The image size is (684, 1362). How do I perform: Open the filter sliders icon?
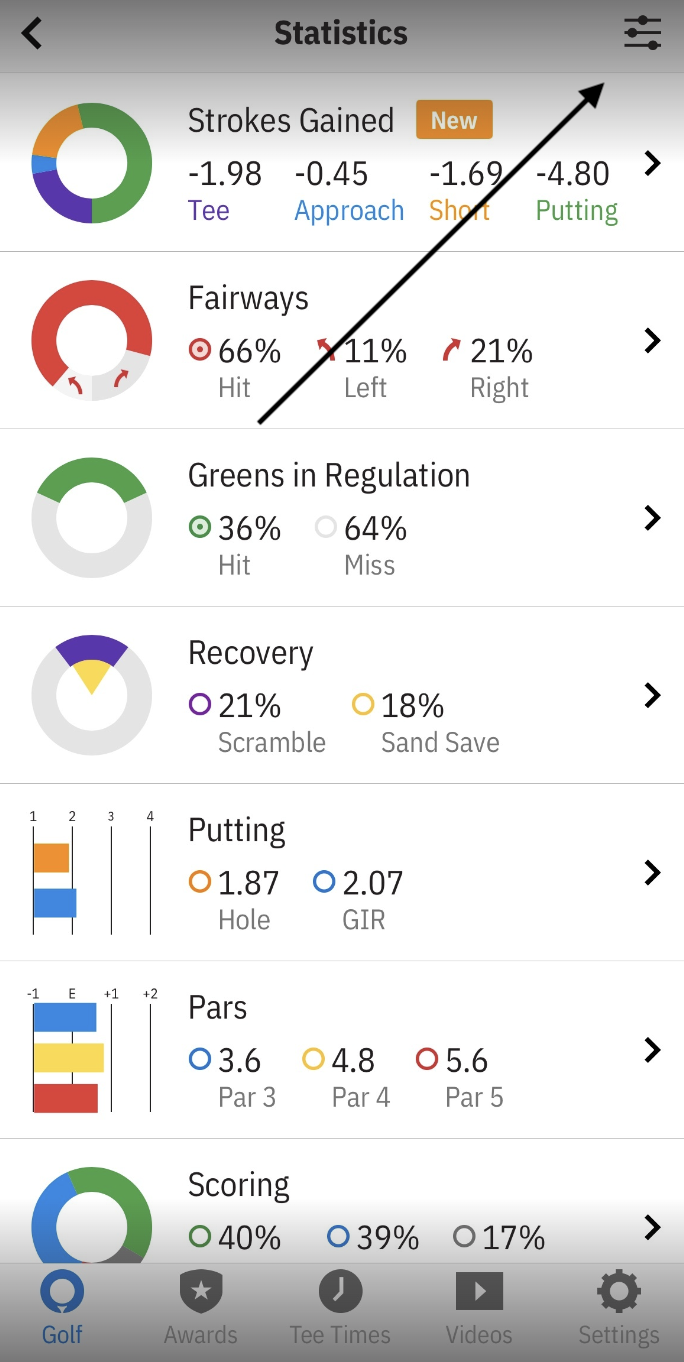pyautogui.click(x=642, y=33)
